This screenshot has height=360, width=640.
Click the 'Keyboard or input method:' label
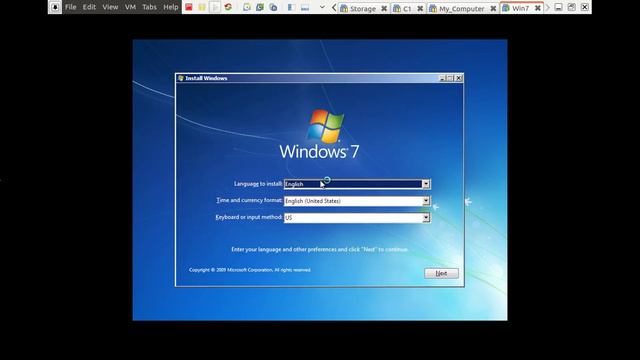249,217
